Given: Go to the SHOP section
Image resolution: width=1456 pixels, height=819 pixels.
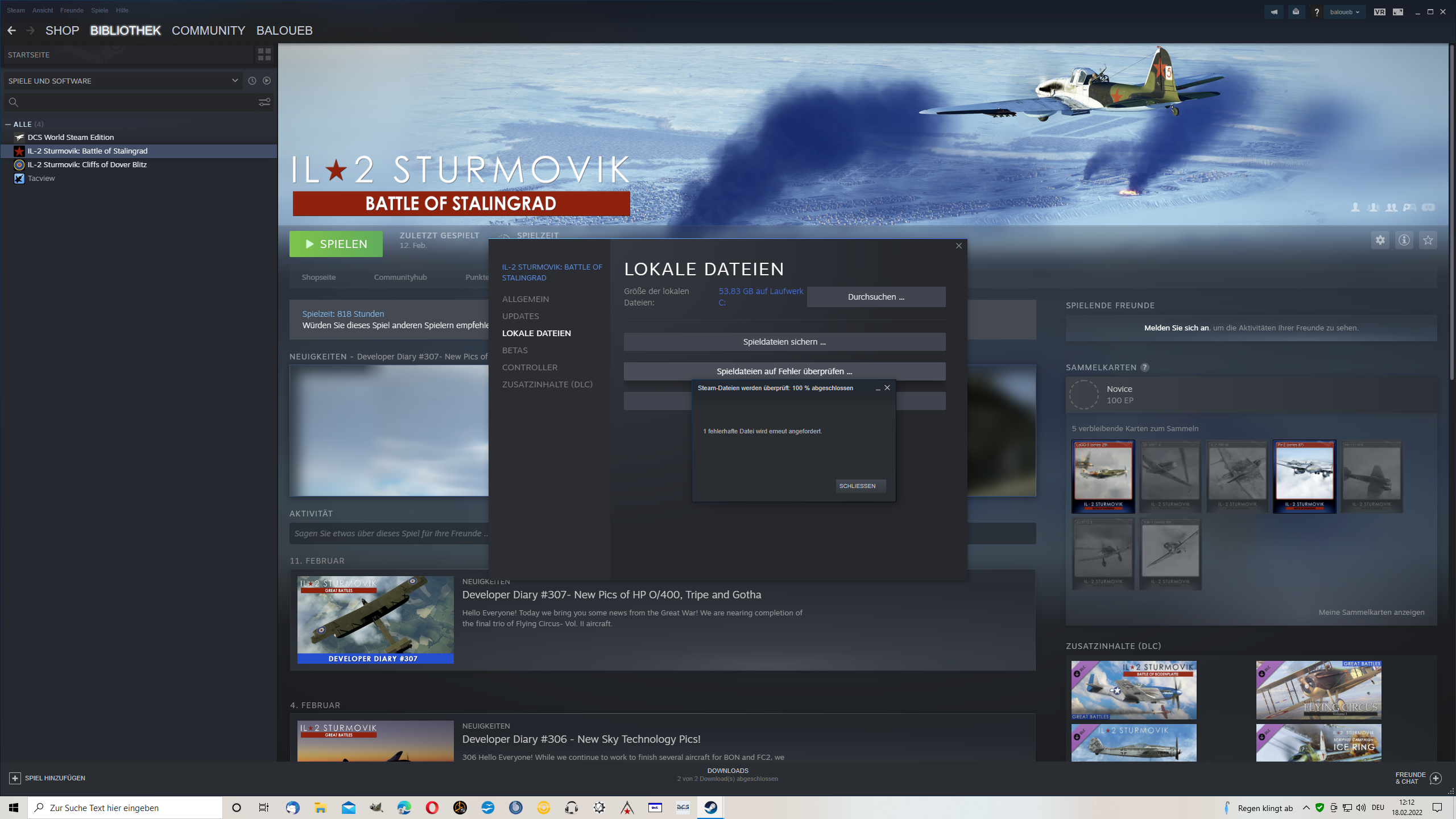Looking at the screenshot, I should 62,31.
